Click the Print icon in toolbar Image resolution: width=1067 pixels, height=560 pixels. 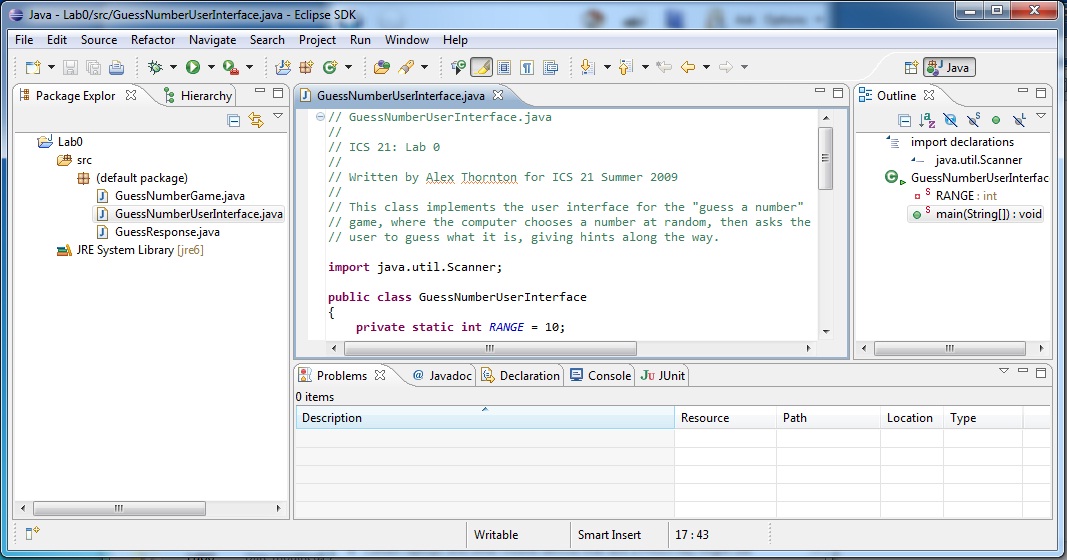[116, 67]
